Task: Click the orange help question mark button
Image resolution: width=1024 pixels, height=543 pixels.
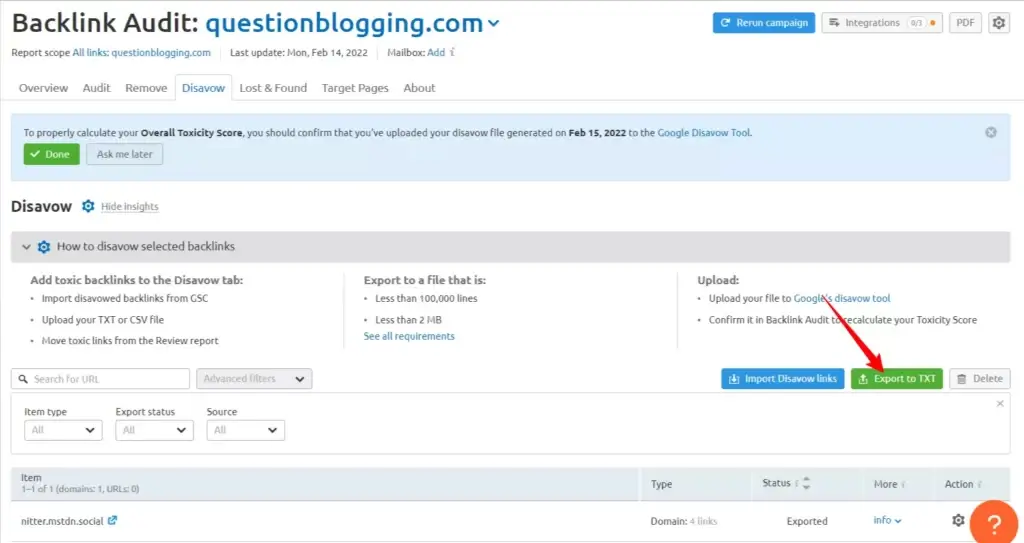Action: tap(993, 523)
